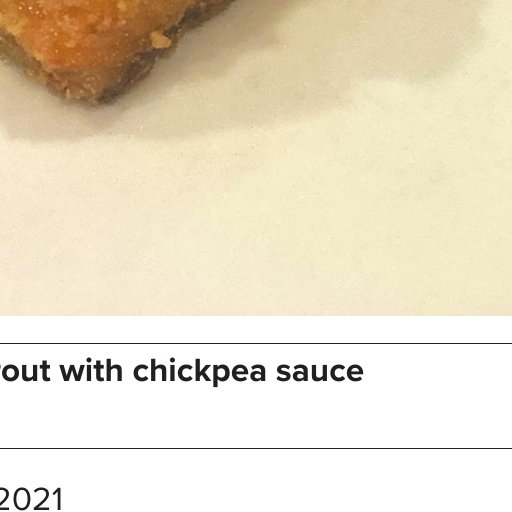The image size is (512, 512).
Task: Click the horizontal divider above the title
Action: pyautogui.click(x=256, y=343)
